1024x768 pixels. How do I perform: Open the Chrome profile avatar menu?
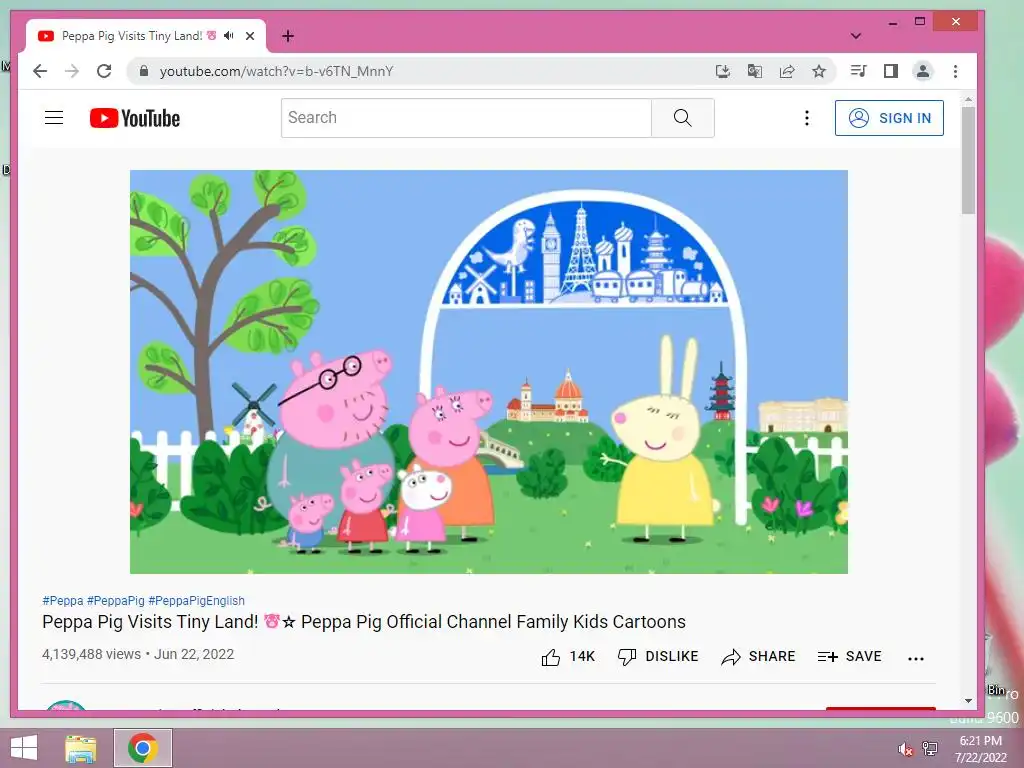pos(923,71)
